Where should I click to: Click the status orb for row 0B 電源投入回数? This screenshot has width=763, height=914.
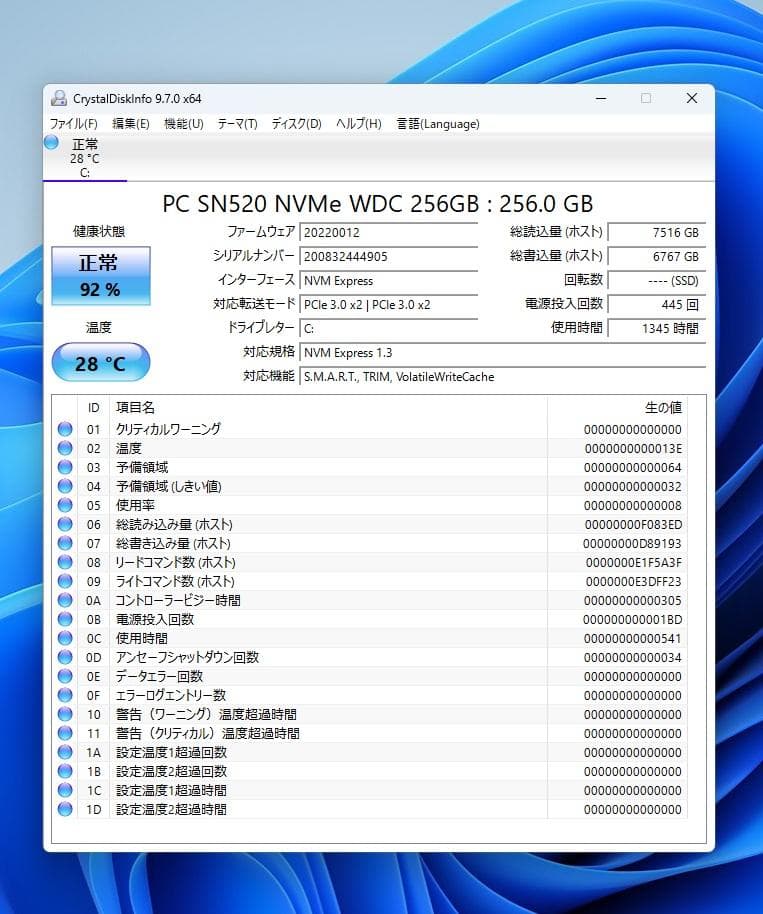point(65,619)
